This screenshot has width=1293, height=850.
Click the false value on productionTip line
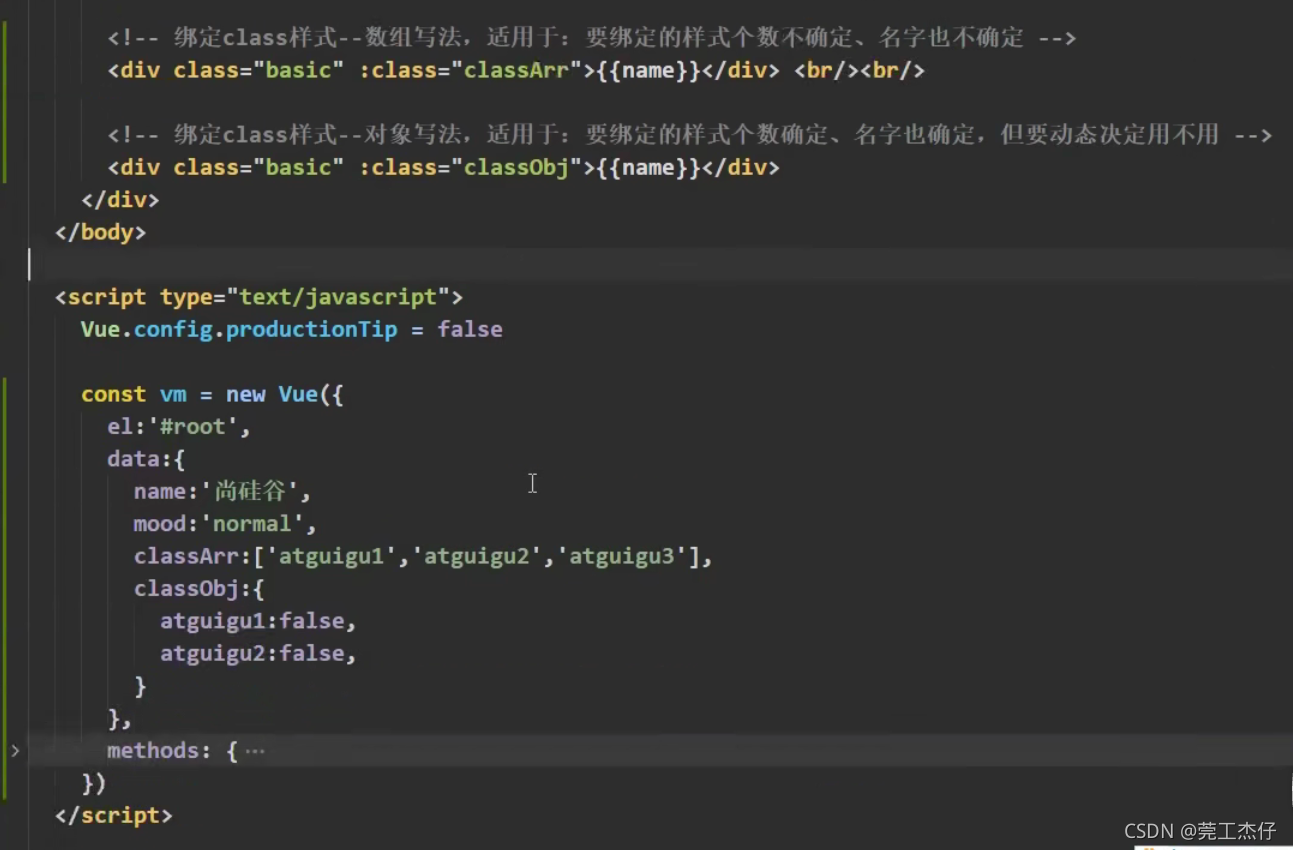click(x=470, y=329)
